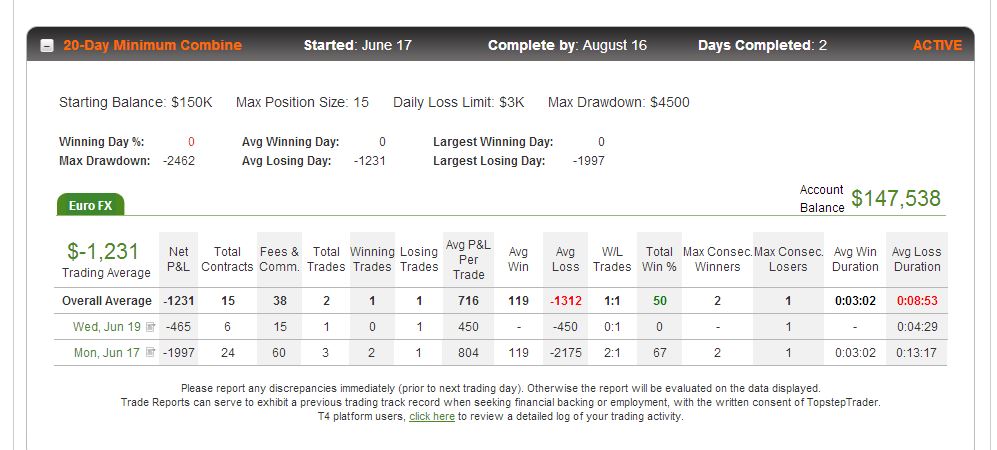Open the "click here" trading log link
Image resolution: width=997 pixels, height=450 pixels.
[x=432, y=417]
